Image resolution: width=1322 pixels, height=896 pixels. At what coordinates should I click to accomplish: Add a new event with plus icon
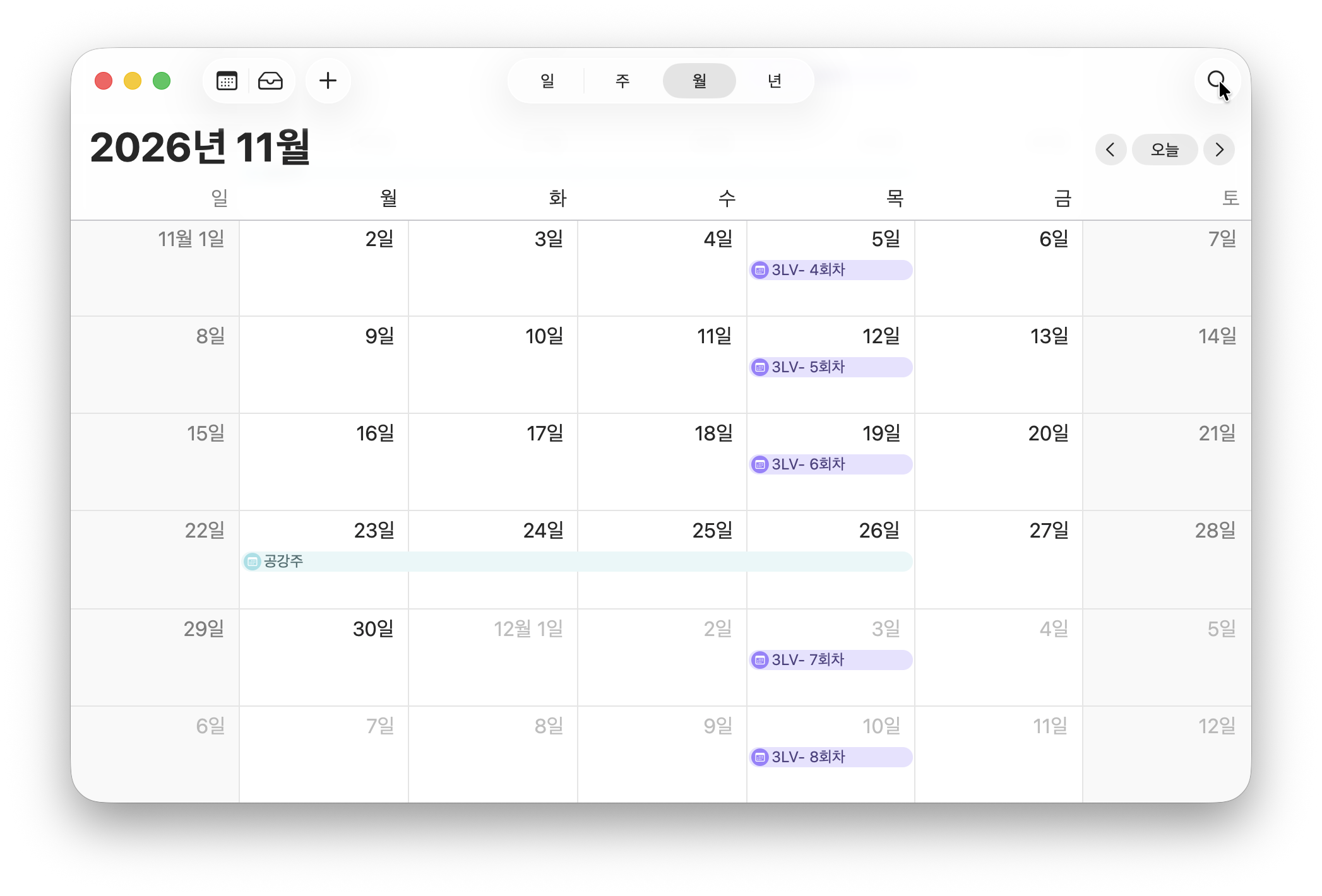click(x=328, y=81)
